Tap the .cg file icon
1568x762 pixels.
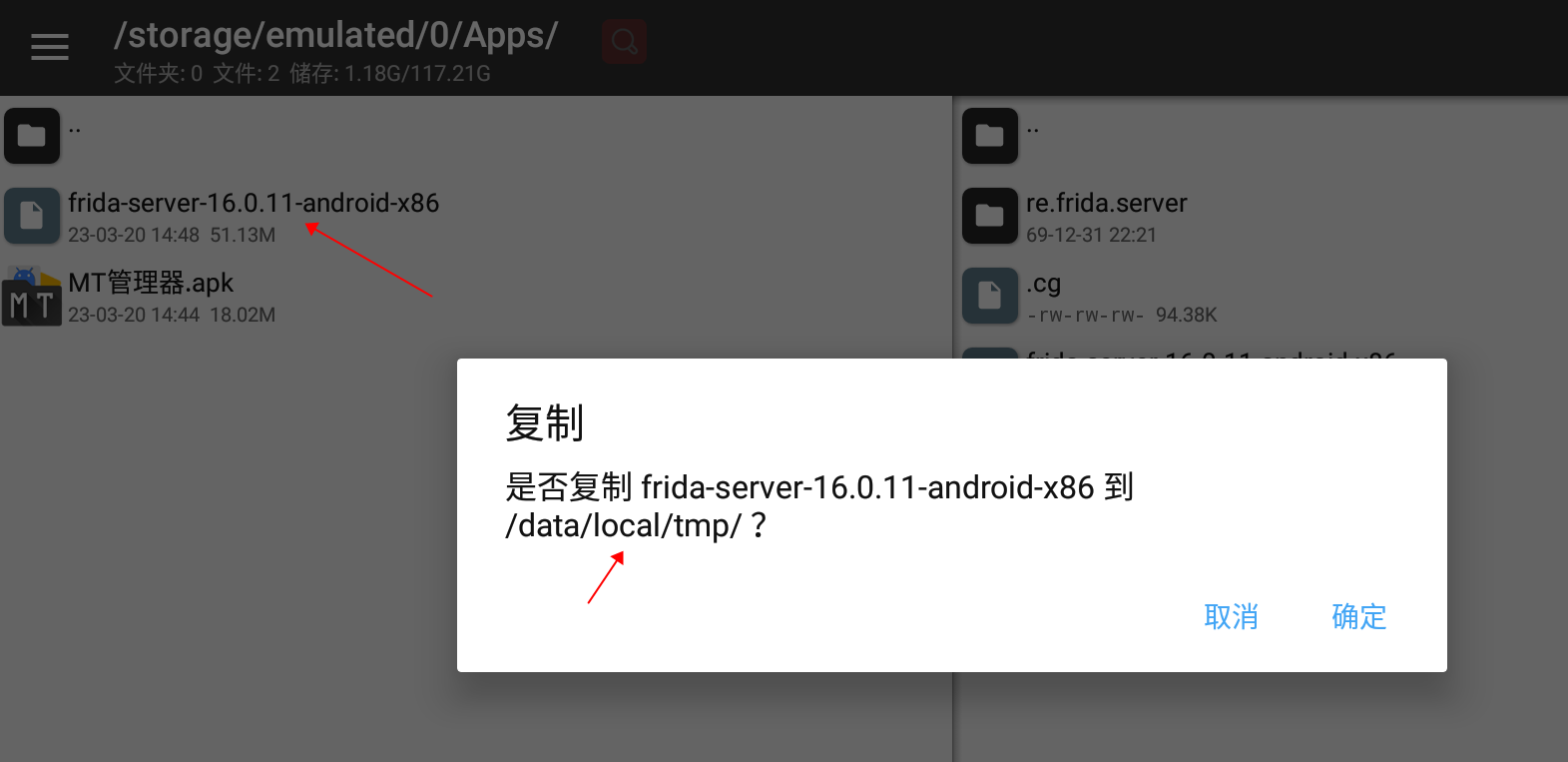point(990,296)
